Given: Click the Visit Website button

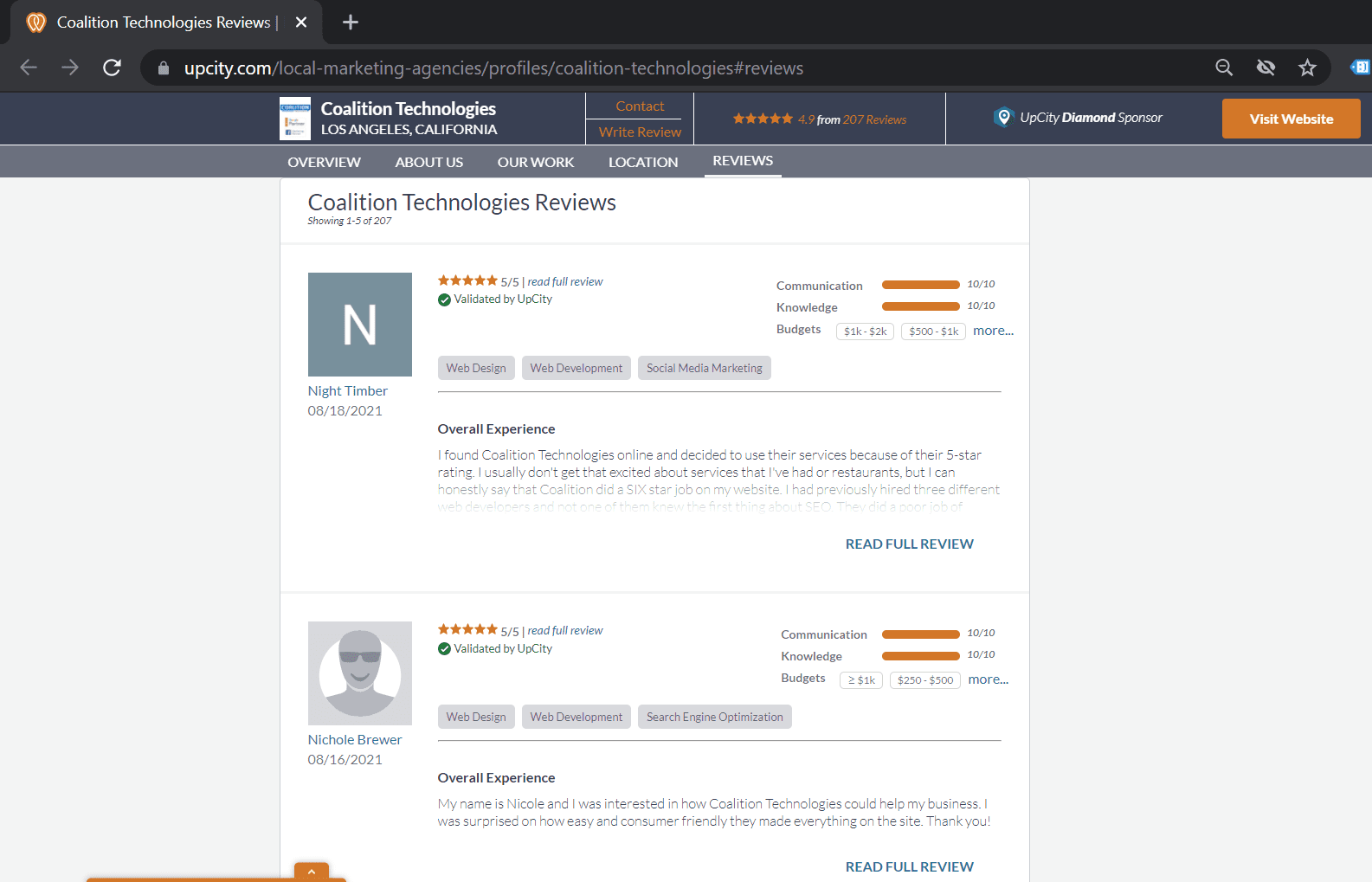Looking at the screenshot, I should click(1291, 119).
